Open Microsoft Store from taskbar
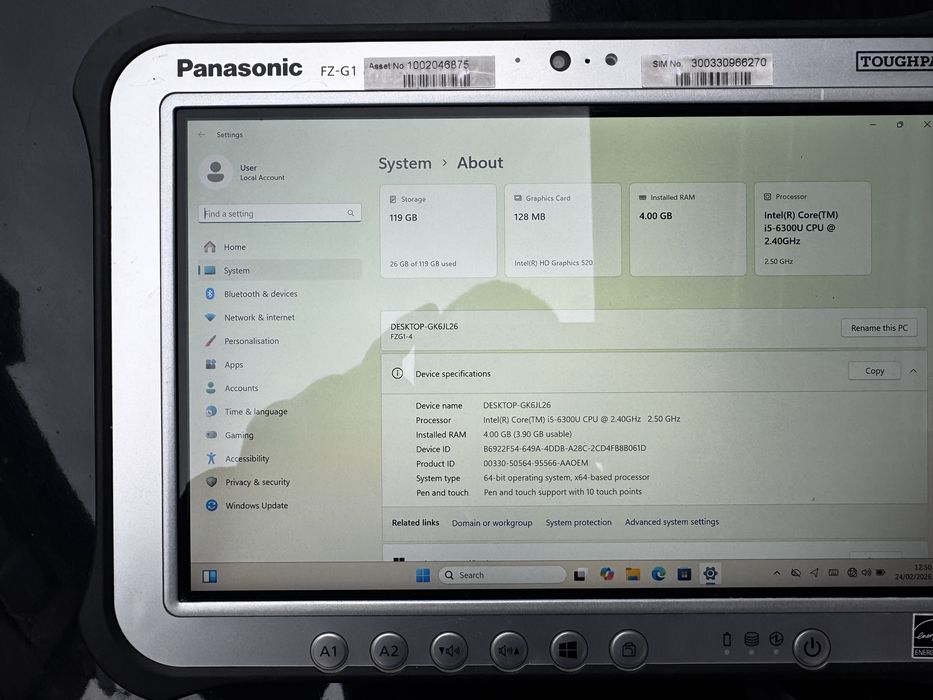The height and width of the screenshot is (700, 933). 684,574
